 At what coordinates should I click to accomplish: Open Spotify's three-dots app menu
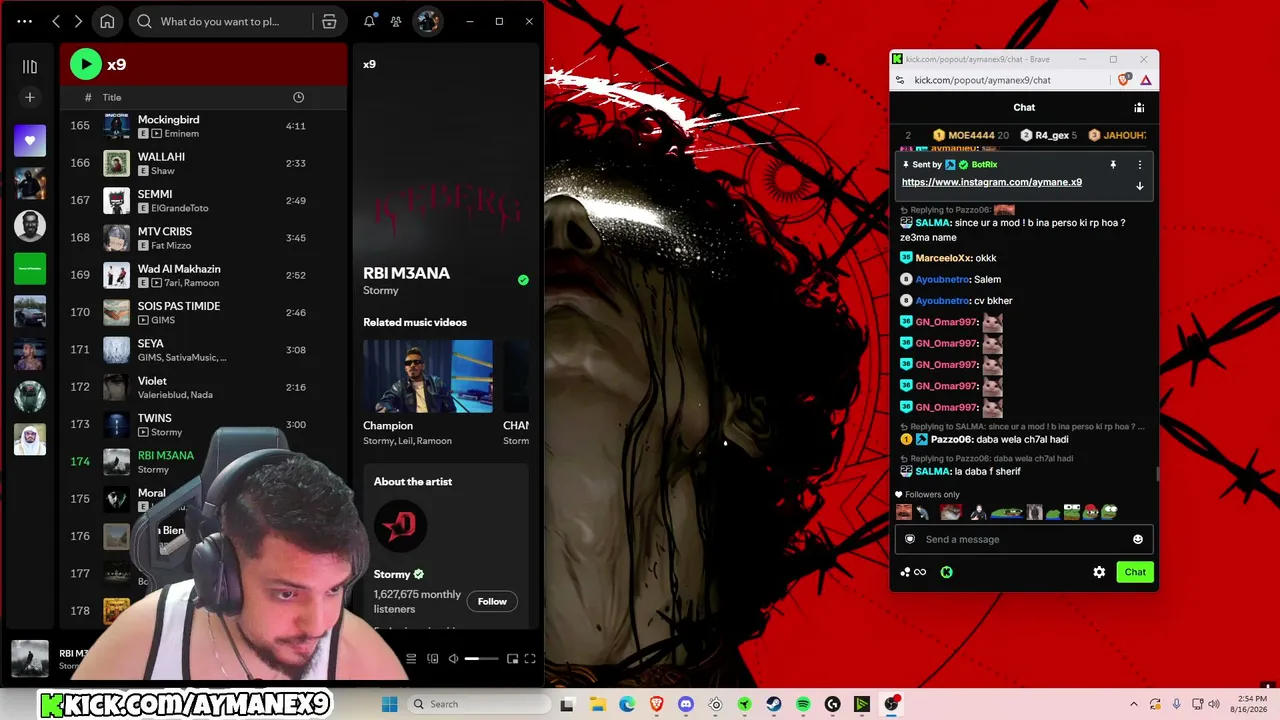point(25,21)
